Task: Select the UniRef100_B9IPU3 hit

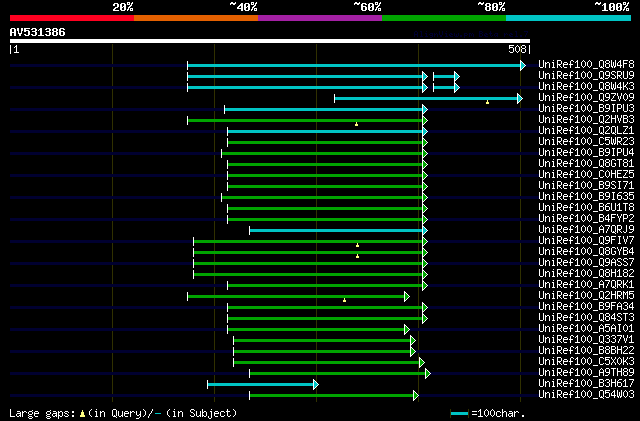Action: (x=586, y=109)
